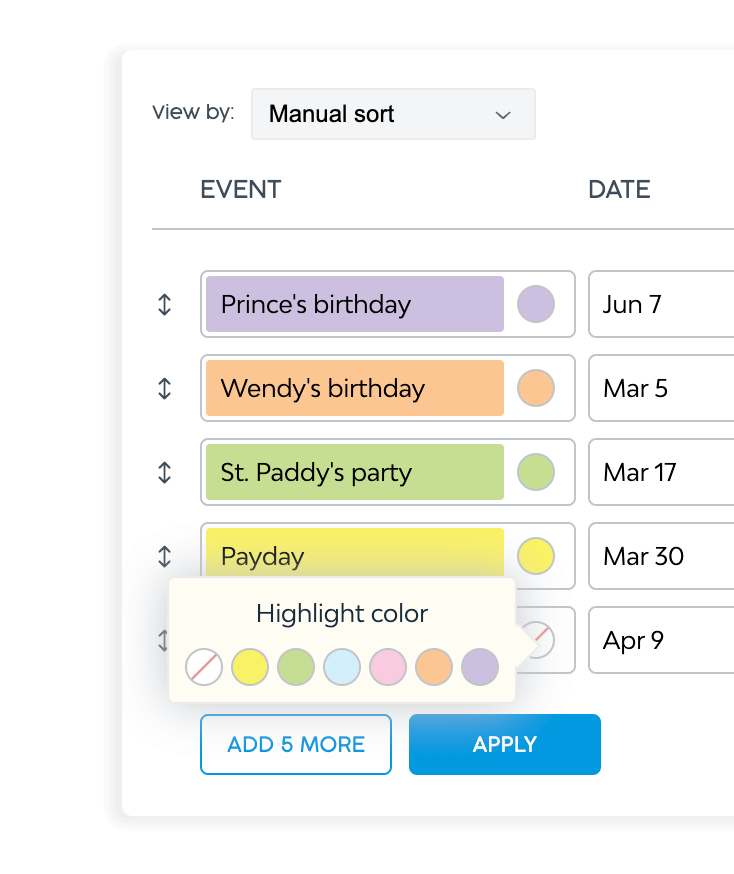Image resolution: width=734 pixels, height=874 pixels.
Task: Open color picker for Prince's birthday
Action: [536, 304]
